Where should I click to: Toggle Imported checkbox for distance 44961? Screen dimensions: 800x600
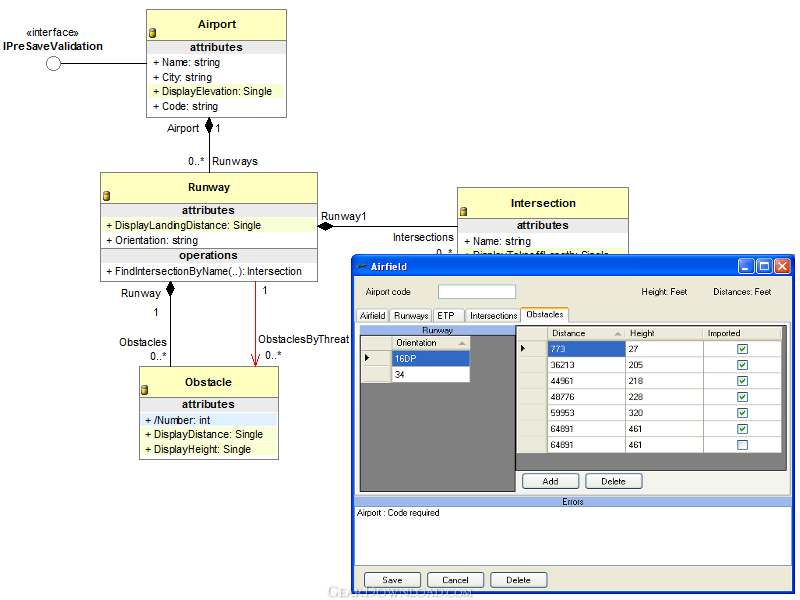click(x=742, y=381)
